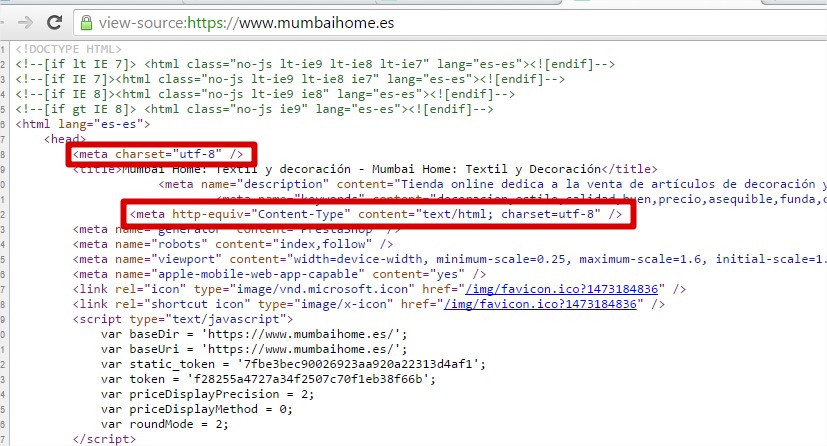Click the [if IE 8] conditional comment line
This screenshot has width=827, height=446.
265,94
